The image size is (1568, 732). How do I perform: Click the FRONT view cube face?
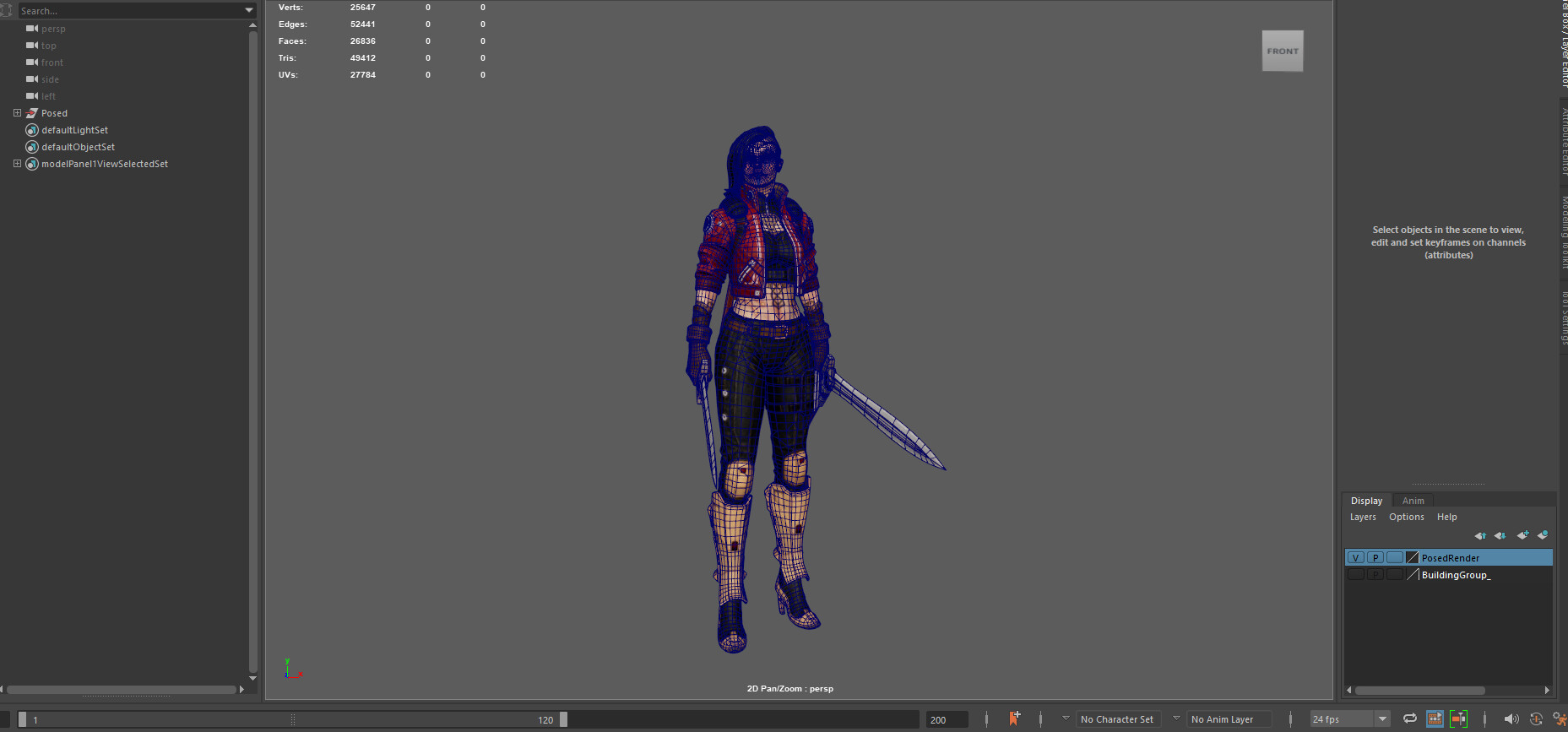click(x=1282, y=52)
